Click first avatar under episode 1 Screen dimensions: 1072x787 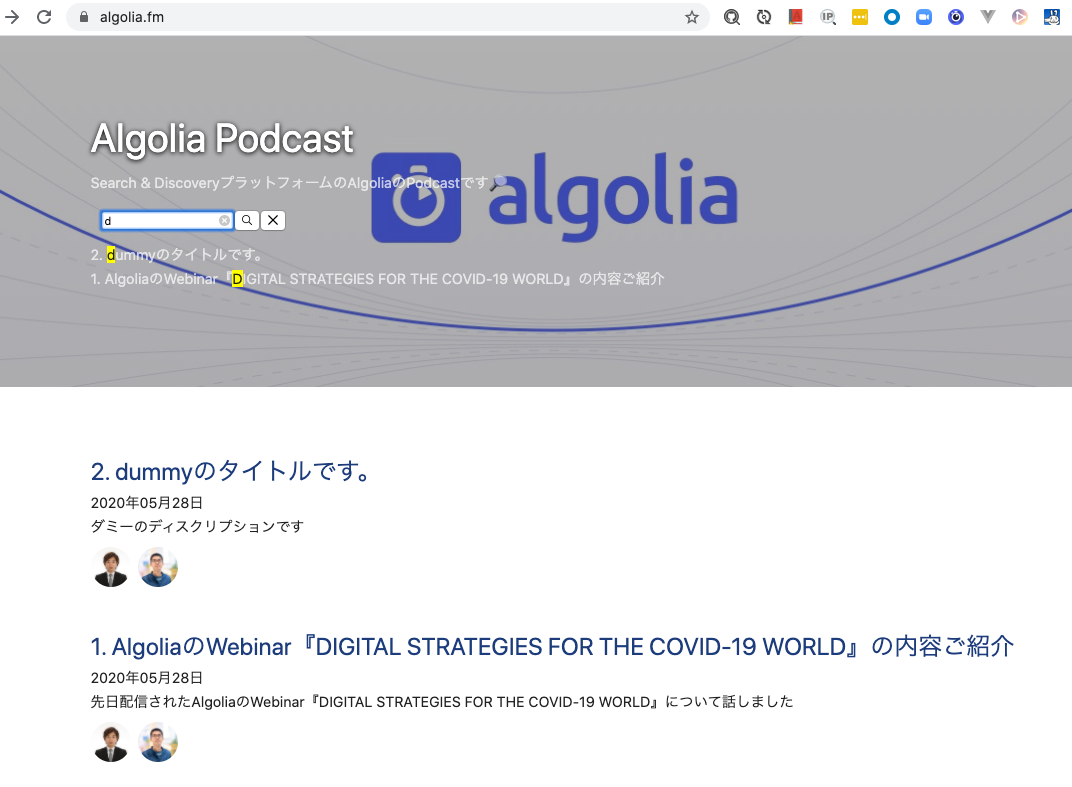pos(110,742)
